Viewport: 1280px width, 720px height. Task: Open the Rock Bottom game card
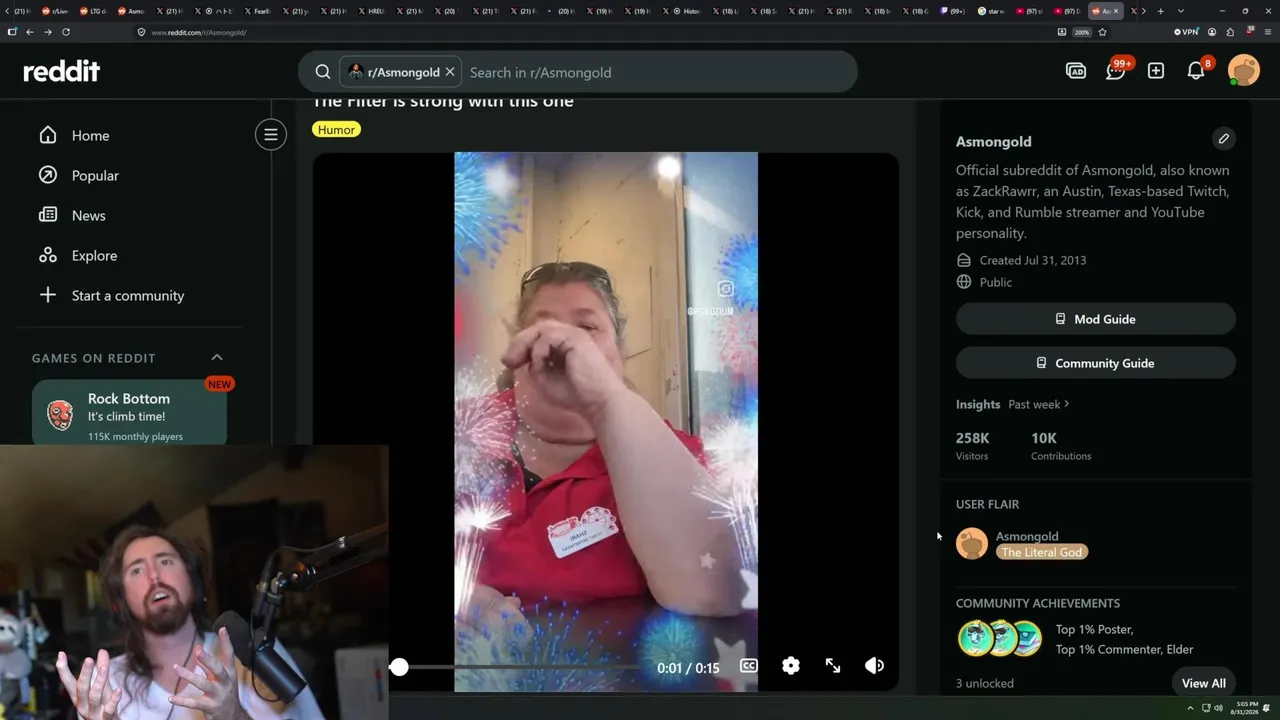pyautogui.click(x=129, y=414)
